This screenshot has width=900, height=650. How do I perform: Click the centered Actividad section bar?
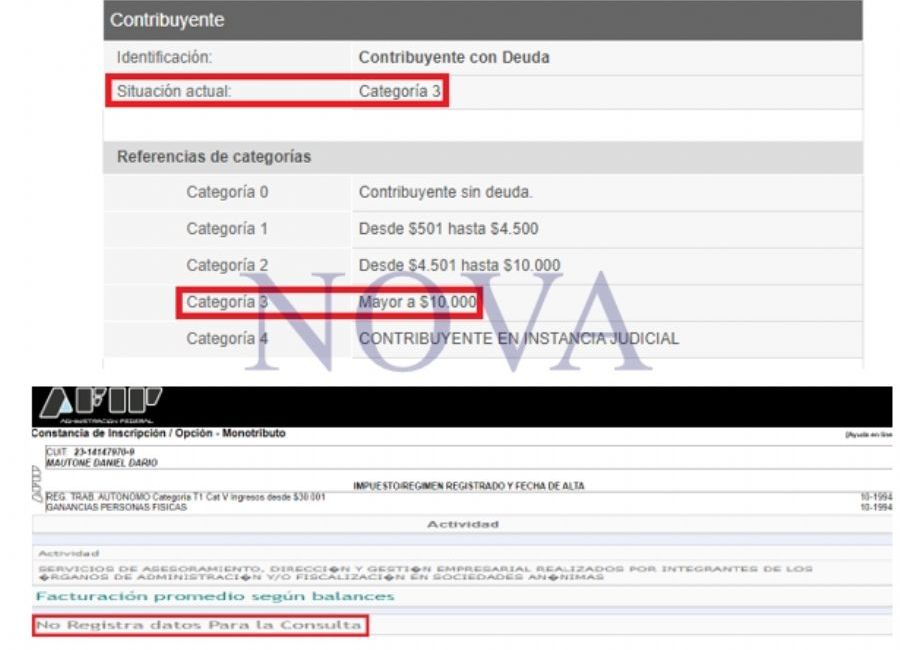pos(462,524)
